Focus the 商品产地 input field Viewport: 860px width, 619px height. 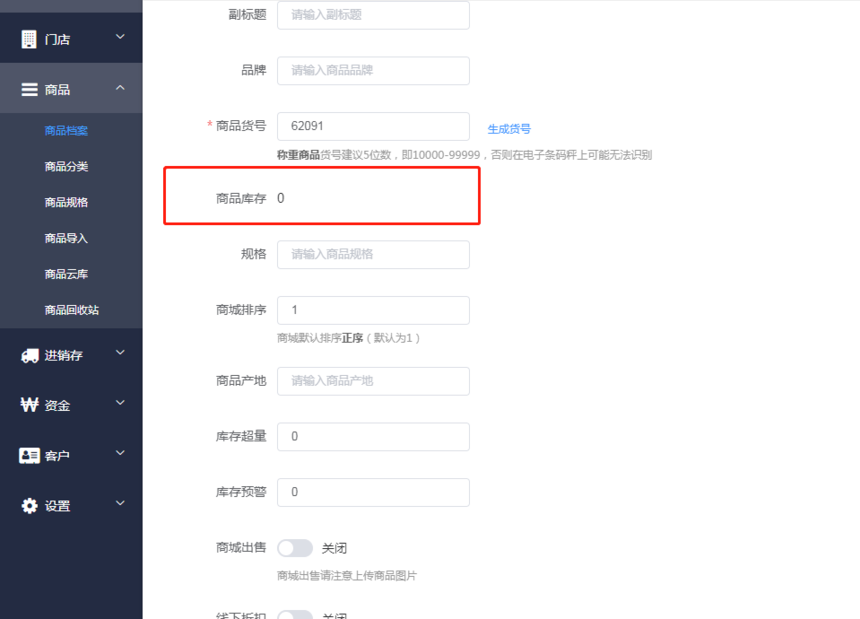pyautogui.click(x=374, y=381)
